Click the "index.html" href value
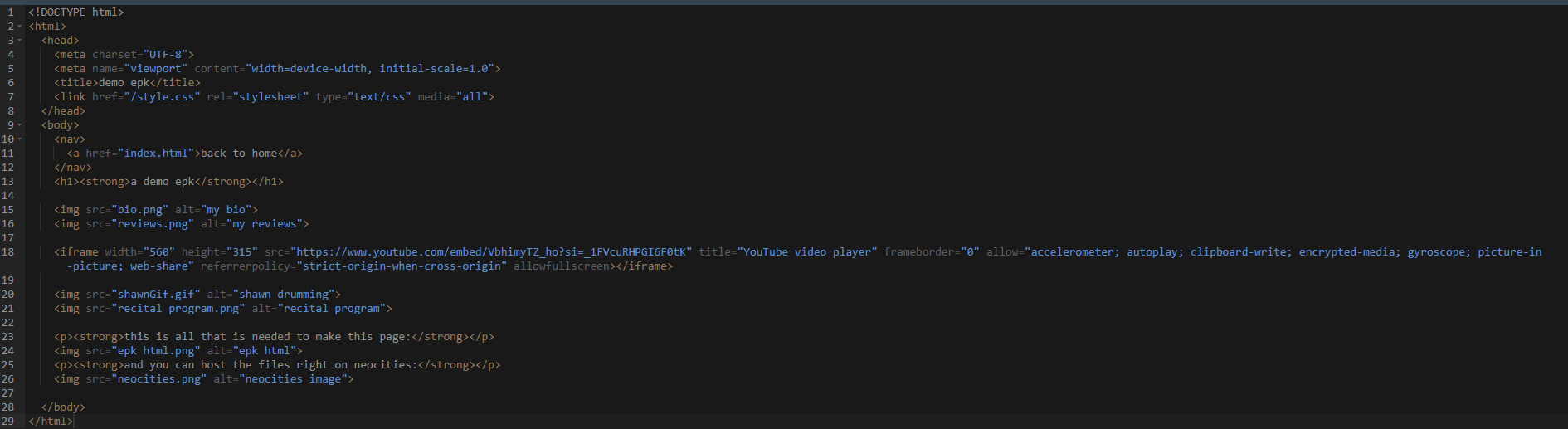1568x429 pixels. [156, 154]
